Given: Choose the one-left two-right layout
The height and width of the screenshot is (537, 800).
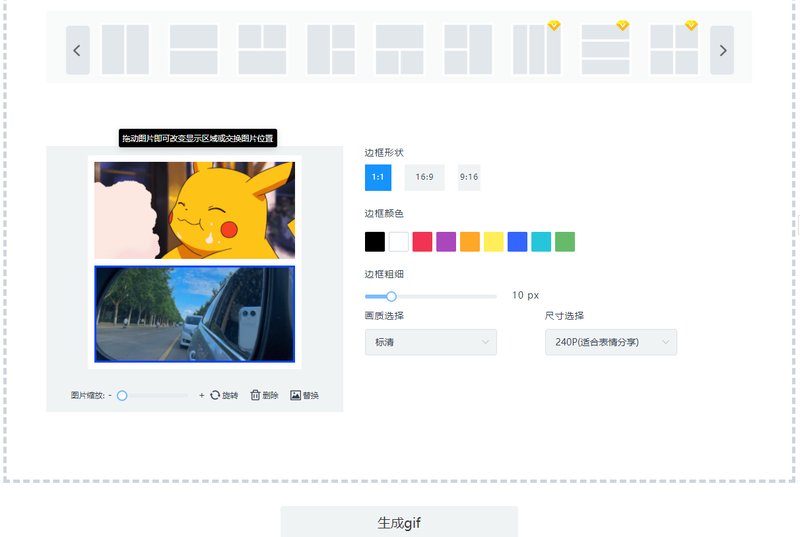Looking at the screenshot, I should click(331, 49).
